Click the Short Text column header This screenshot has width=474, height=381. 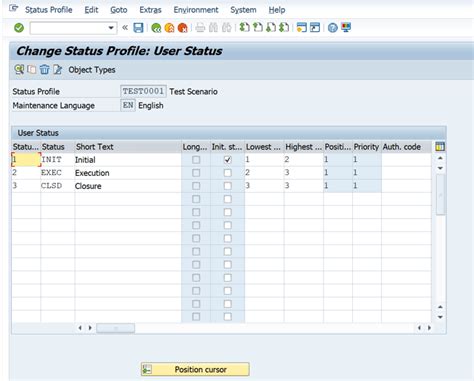click(x=128, y=147)
